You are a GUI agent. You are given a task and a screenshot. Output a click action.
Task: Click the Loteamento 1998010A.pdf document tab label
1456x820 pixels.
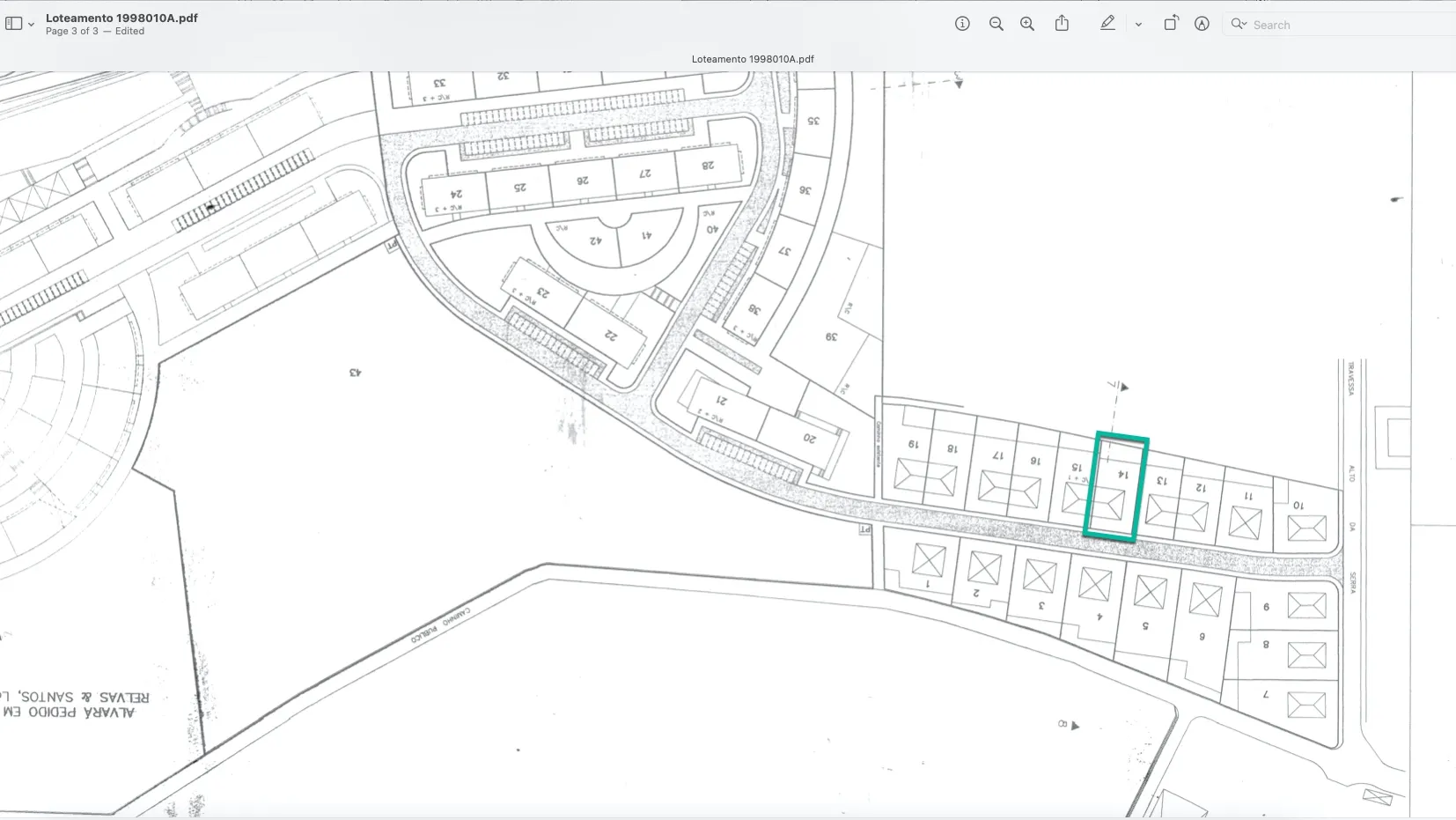[x=753, y=59]
